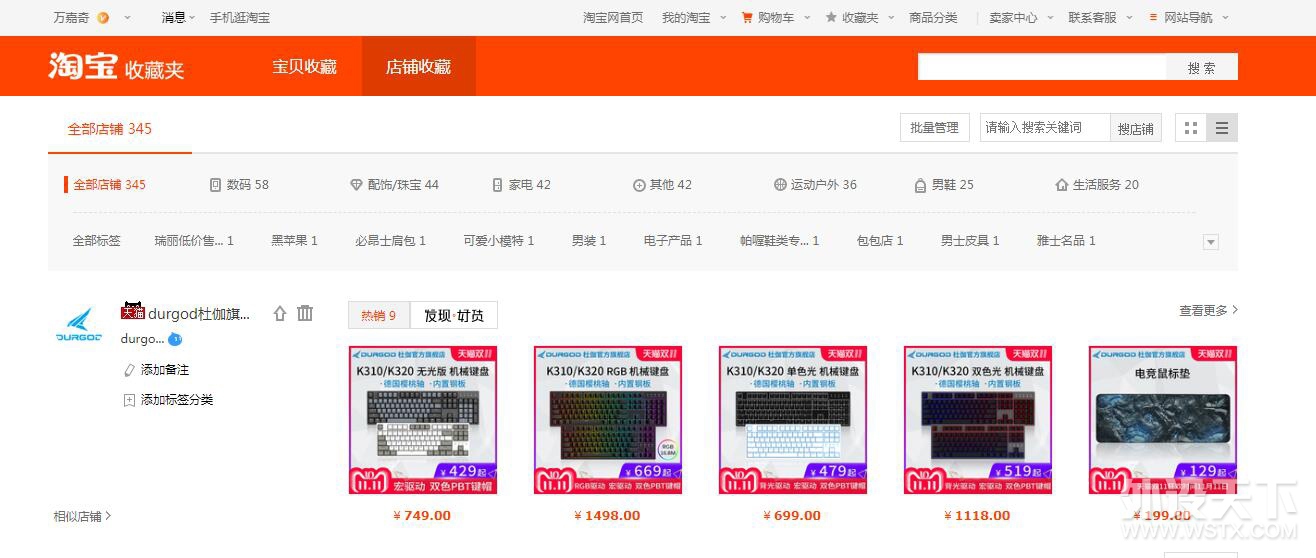Filter by 其他 42 category

pyautogui.click(x=662, y=185)
